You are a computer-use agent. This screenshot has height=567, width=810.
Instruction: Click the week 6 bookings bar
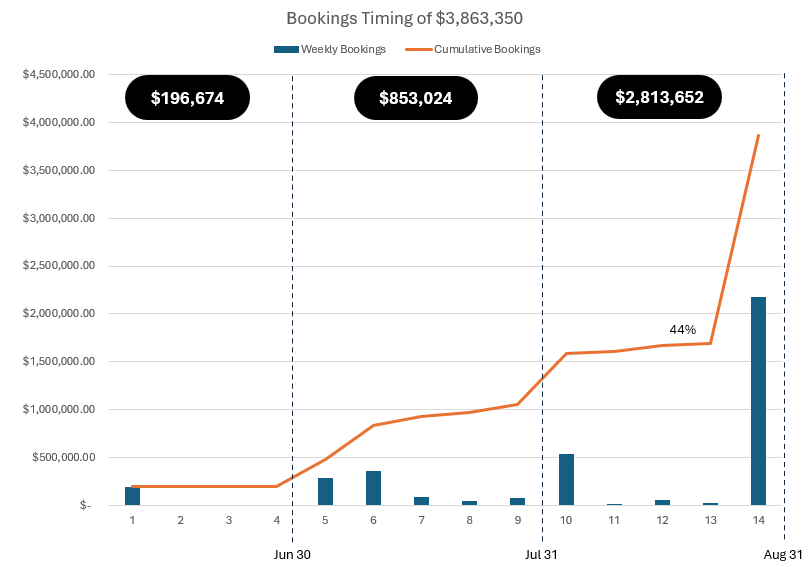tap(373, 488)
